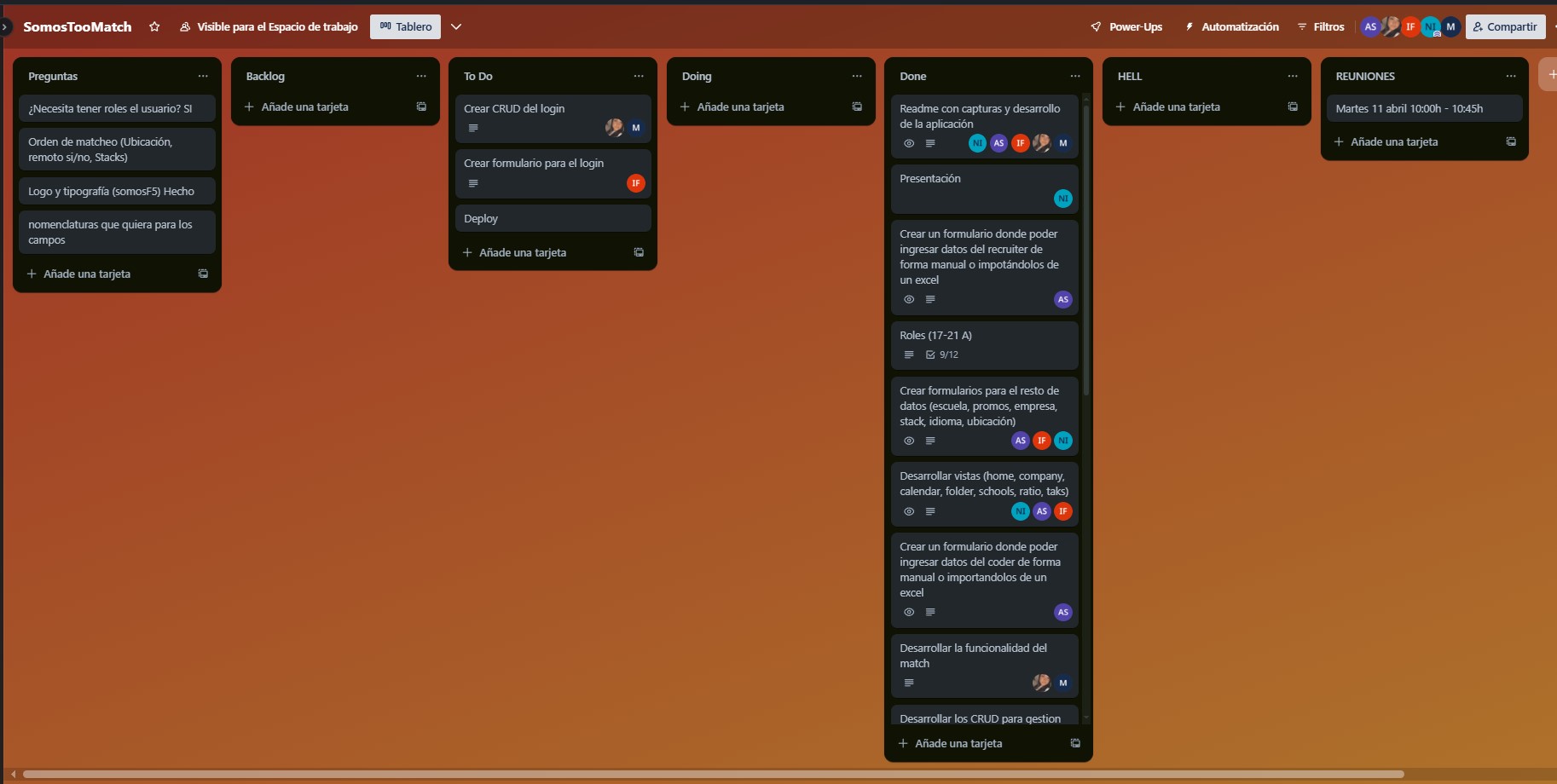Screen dimensions: 1557x784
Task: Click the Compartir button
Action: (1505, 26)
